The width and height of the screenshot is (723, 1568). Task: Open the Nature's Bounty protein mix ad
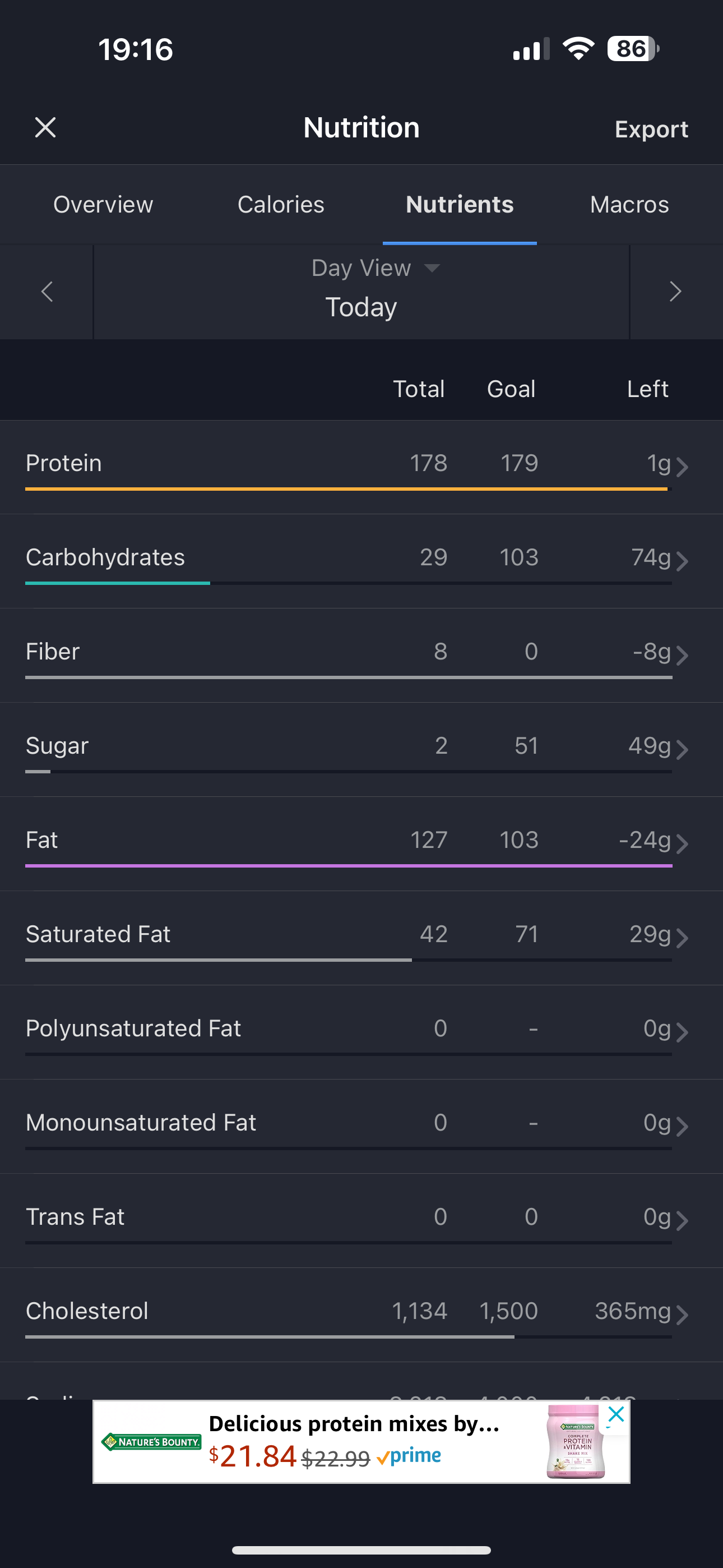pyautogui.click(x=361, y=1442)
